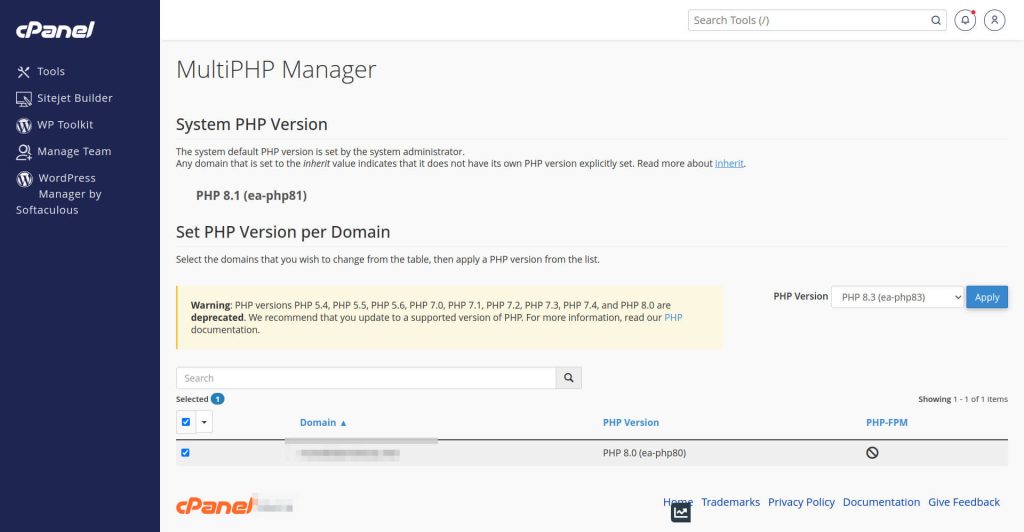This screenshot has height=532, width=1024.
Task: Focus the domain Search field
Action: click(x=366, y=378)
